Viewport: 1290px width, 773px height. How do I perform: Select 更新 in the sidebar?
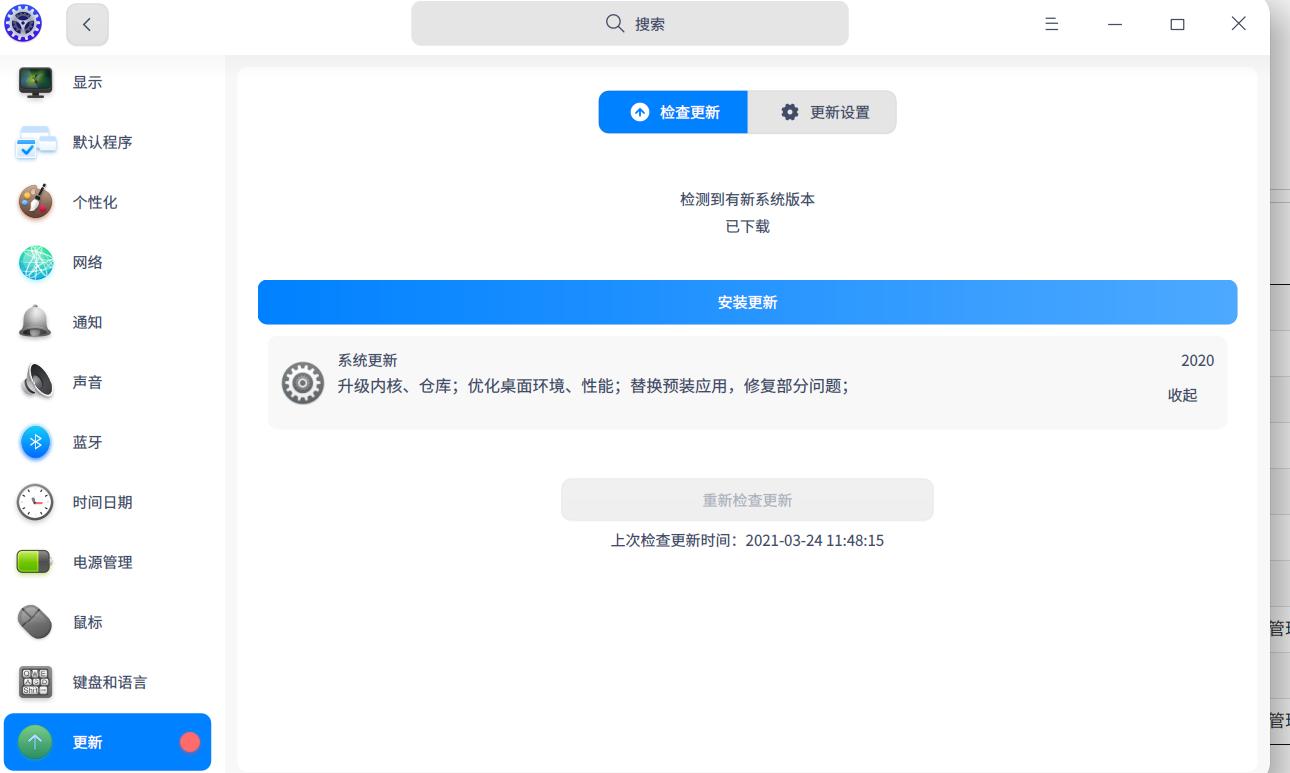pyautogui.click(x=108, y=742)
